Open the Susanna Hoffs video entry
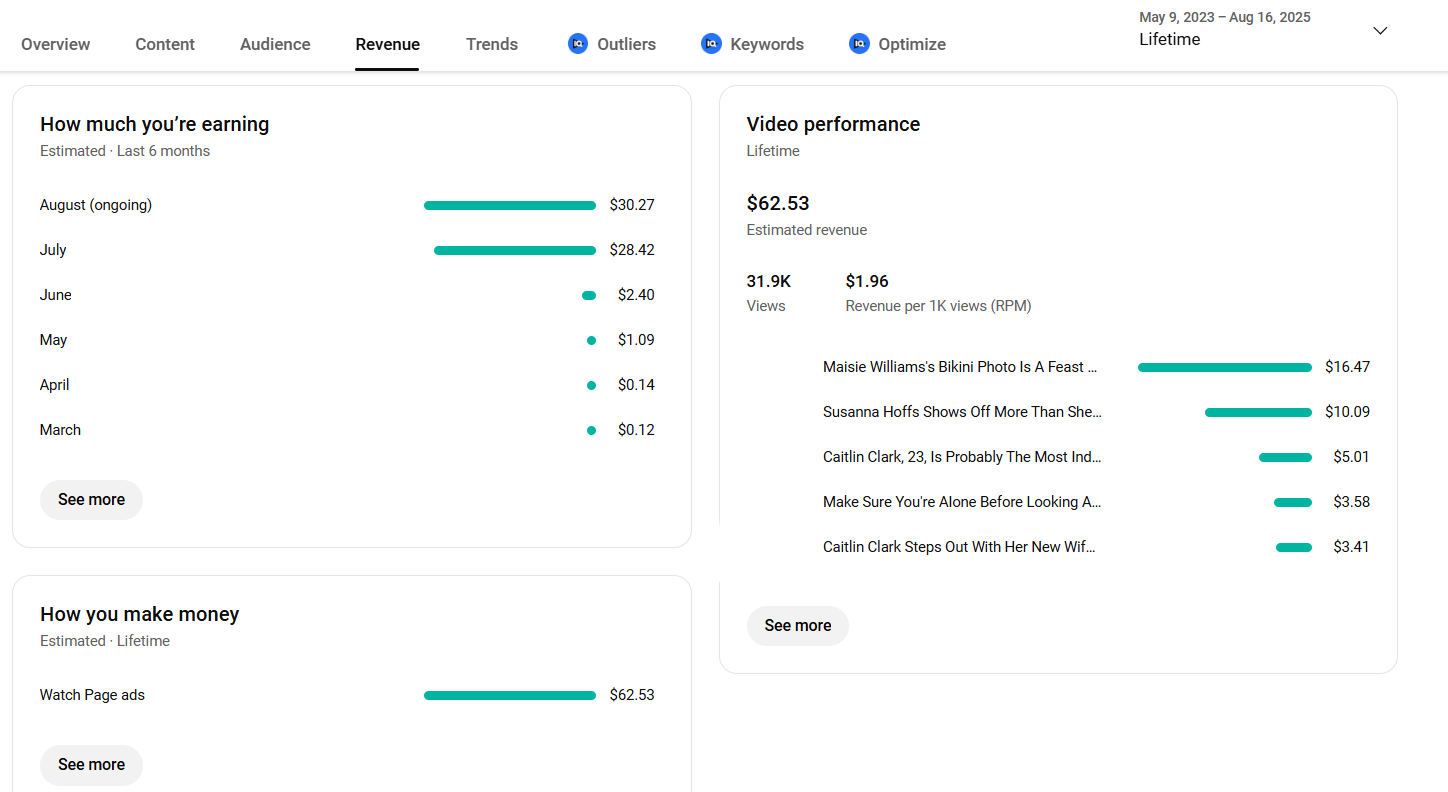 (961, 412)
